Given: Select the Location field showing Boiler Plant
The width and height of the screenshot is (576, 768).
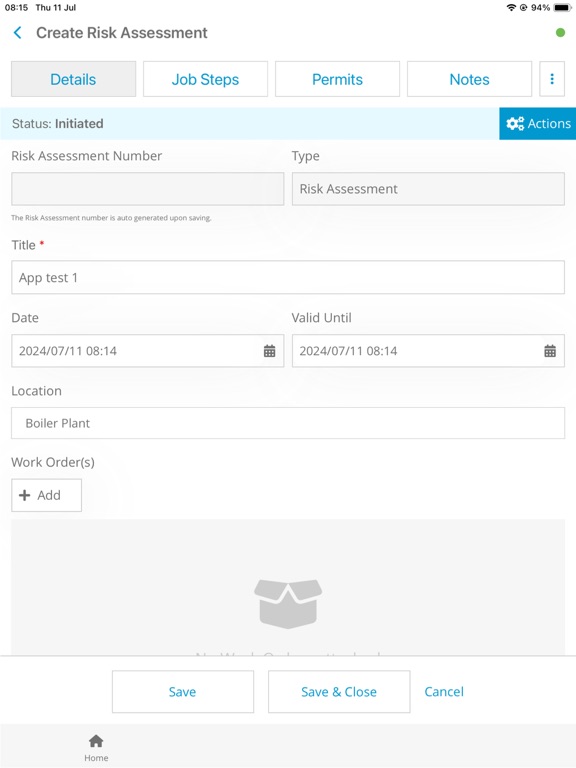Looking at the screenshot, I should click(288, 423).
